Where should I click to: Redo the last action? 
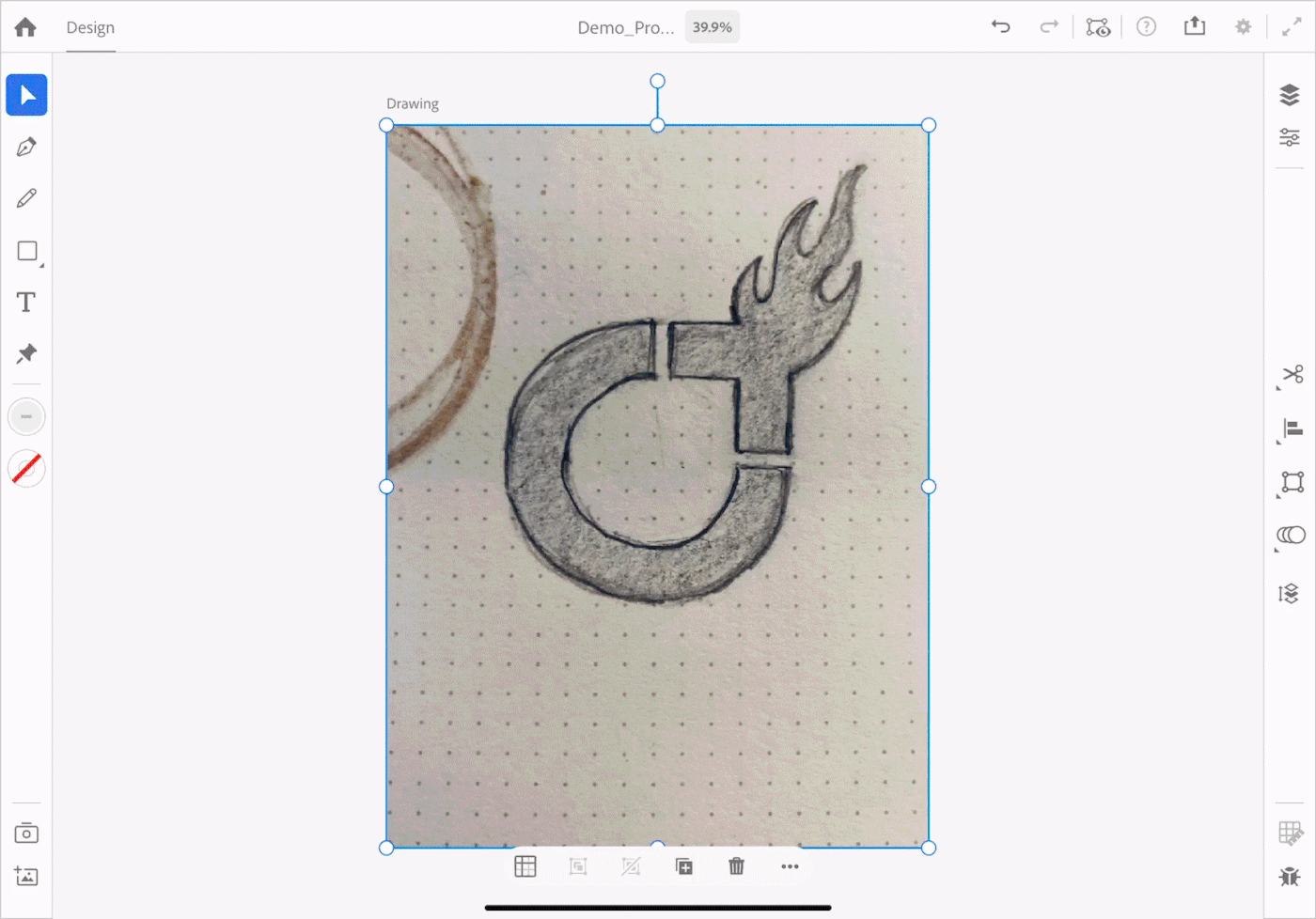click(1049, 26)
